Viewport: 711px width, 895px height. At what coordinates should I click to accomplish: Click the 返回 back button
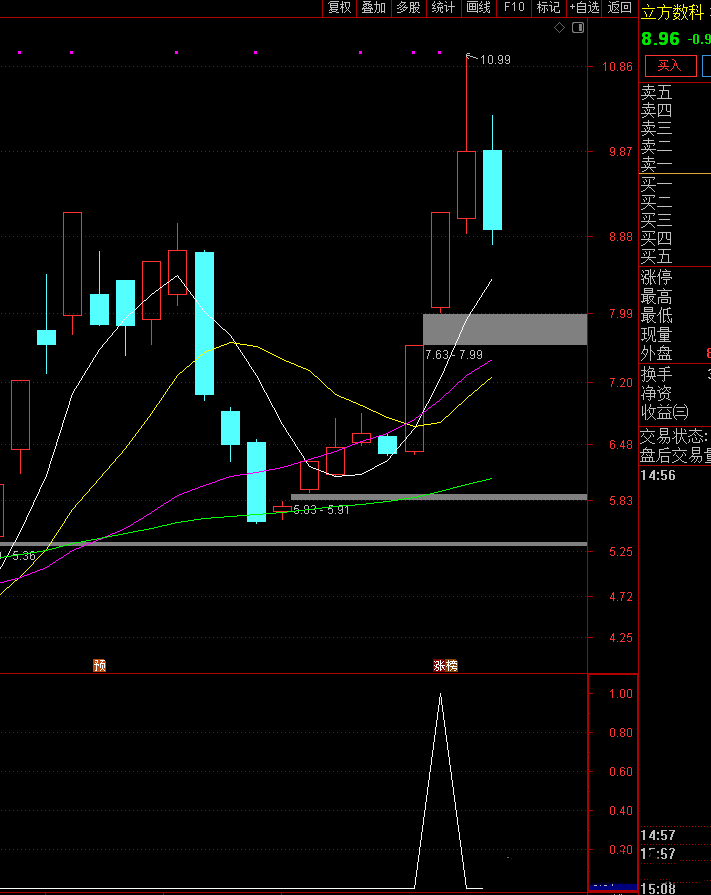point(620,8)
